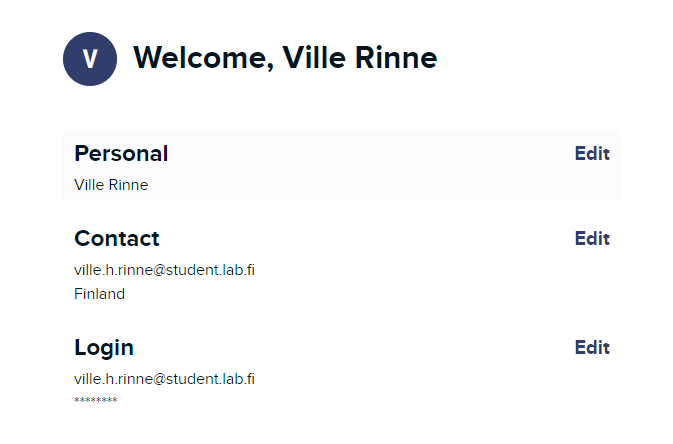Click the Contact section heading
Image resolution: width=673 pixels, height=444 pixels.
[117, 239]
